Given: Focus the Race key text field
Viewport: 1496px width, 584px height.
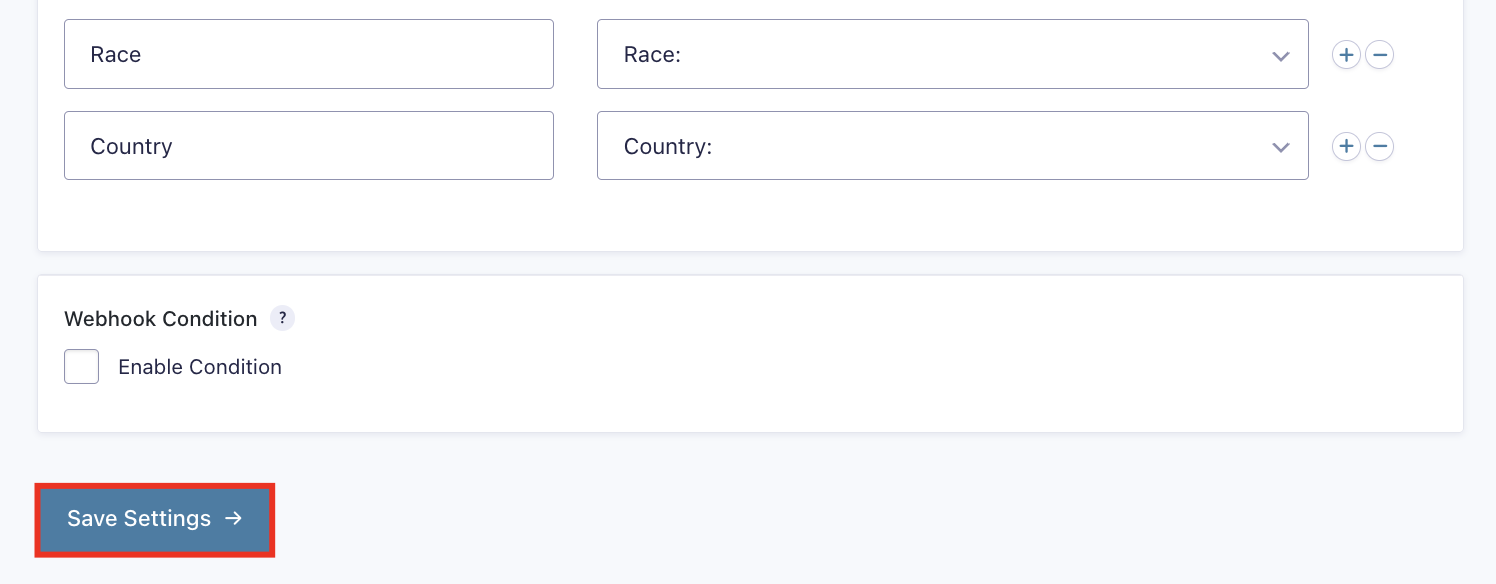Looking at the screenshot, I should [x=308, y=54].
